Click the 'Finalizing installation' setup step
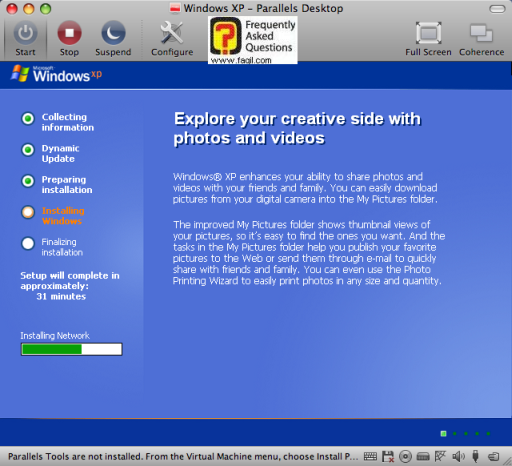 [x=52, y=247]
